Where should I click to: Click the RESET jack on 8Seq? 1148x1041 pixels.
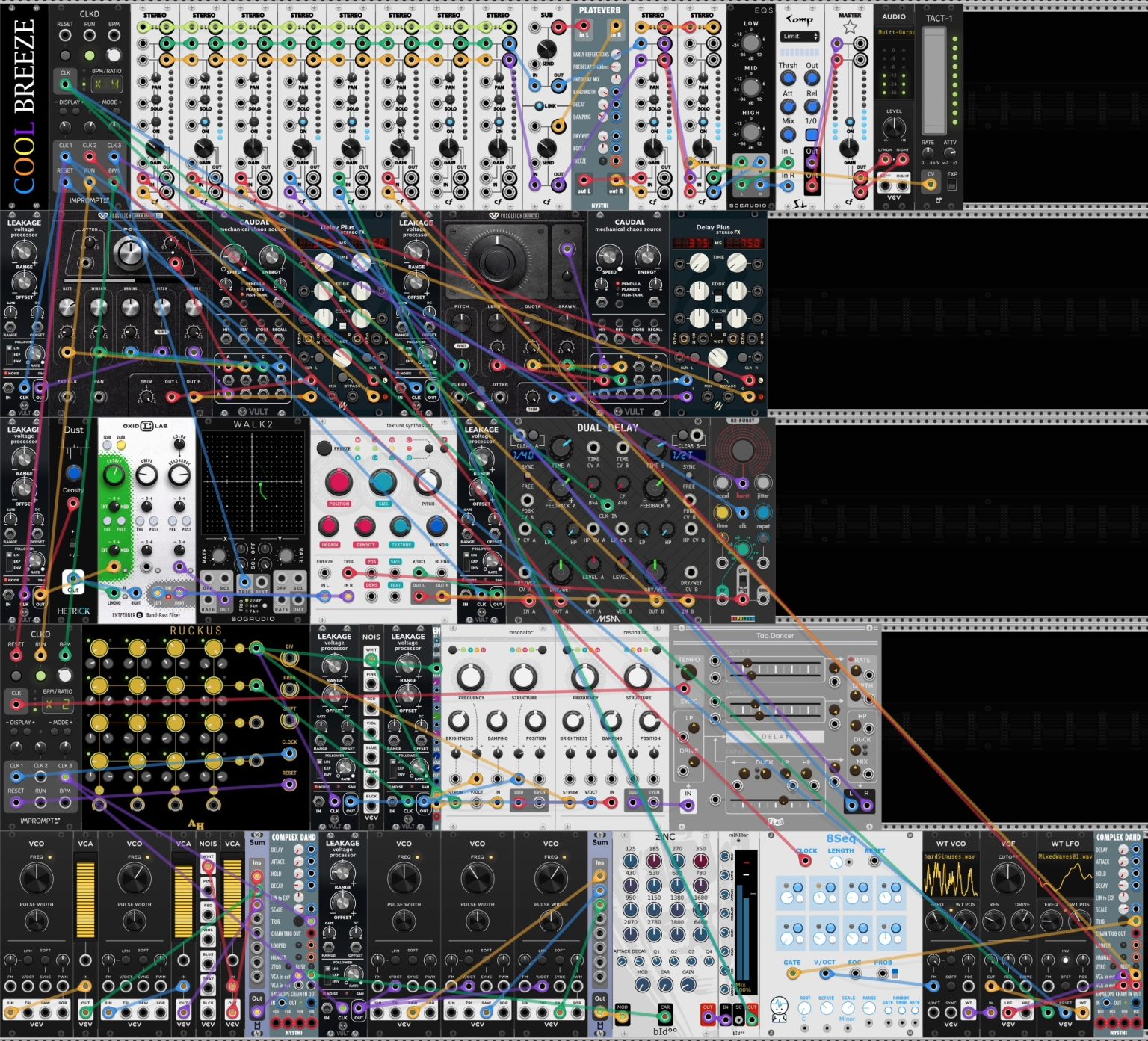pos(874,861)
